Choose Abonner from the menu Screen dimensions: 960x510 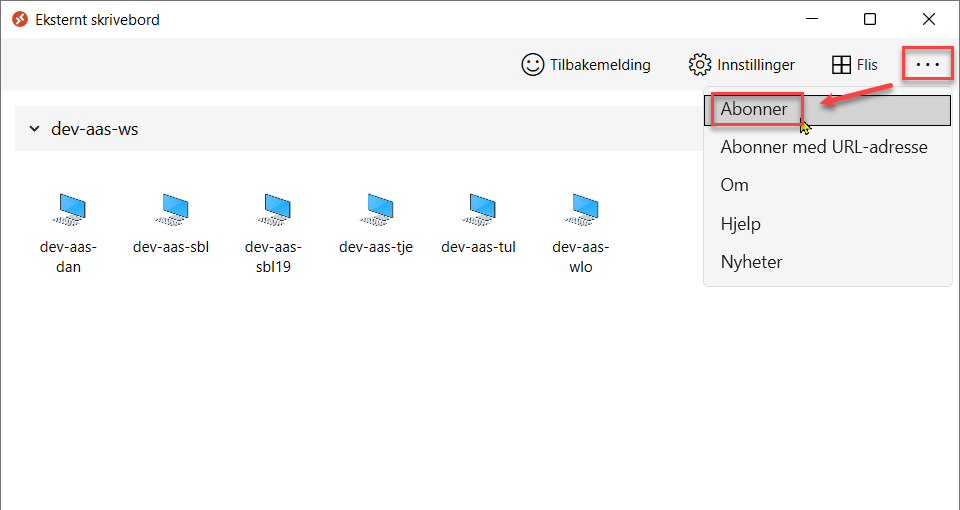(x=827, y=110)
